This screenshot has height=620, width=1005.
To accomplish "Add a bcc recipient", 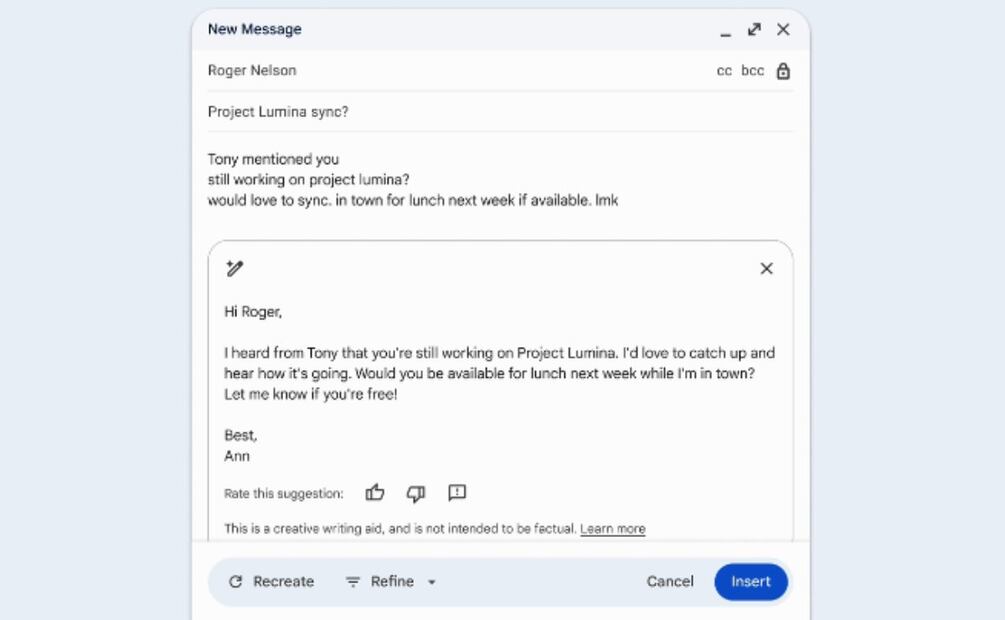I will (752, 71).
